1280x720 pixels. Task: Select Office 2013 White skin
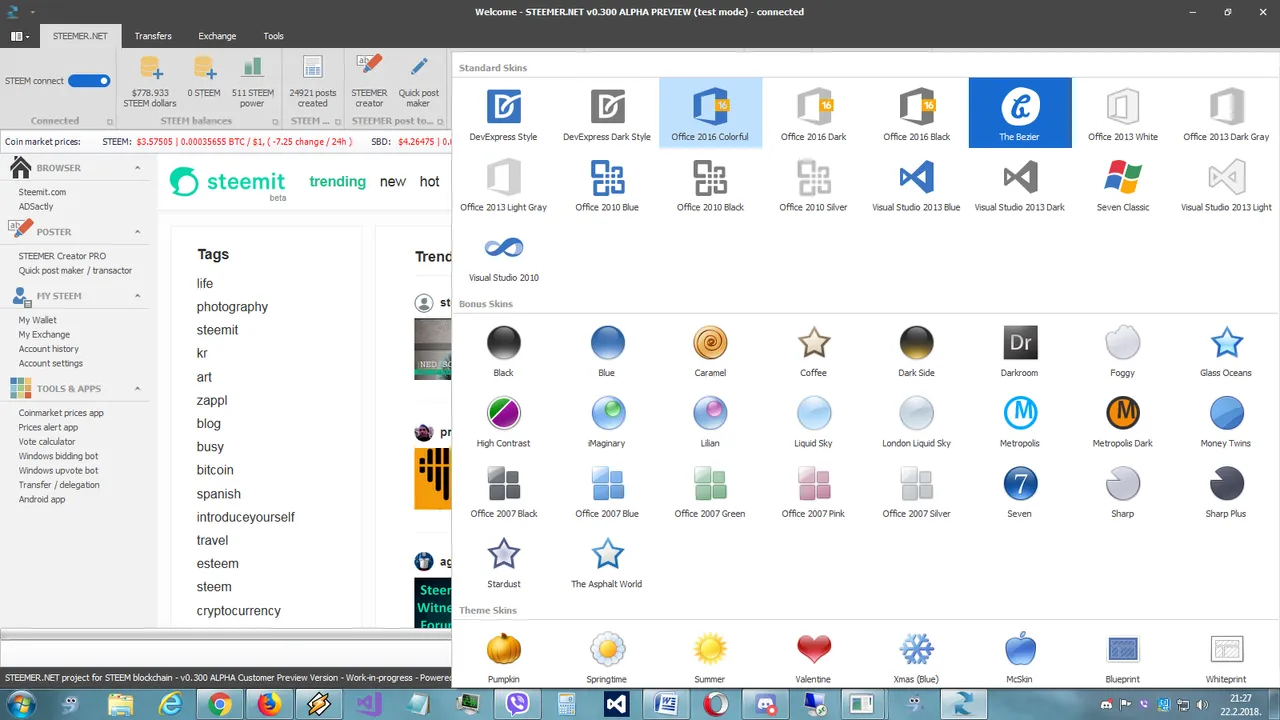coord(1123,113)
